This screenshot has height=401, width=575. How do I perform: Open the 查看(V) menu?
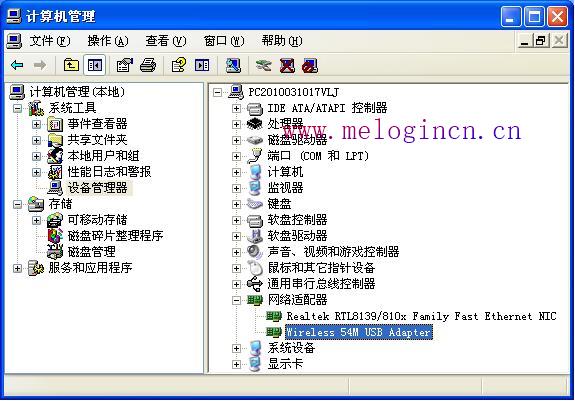click(x=166, y=41)
